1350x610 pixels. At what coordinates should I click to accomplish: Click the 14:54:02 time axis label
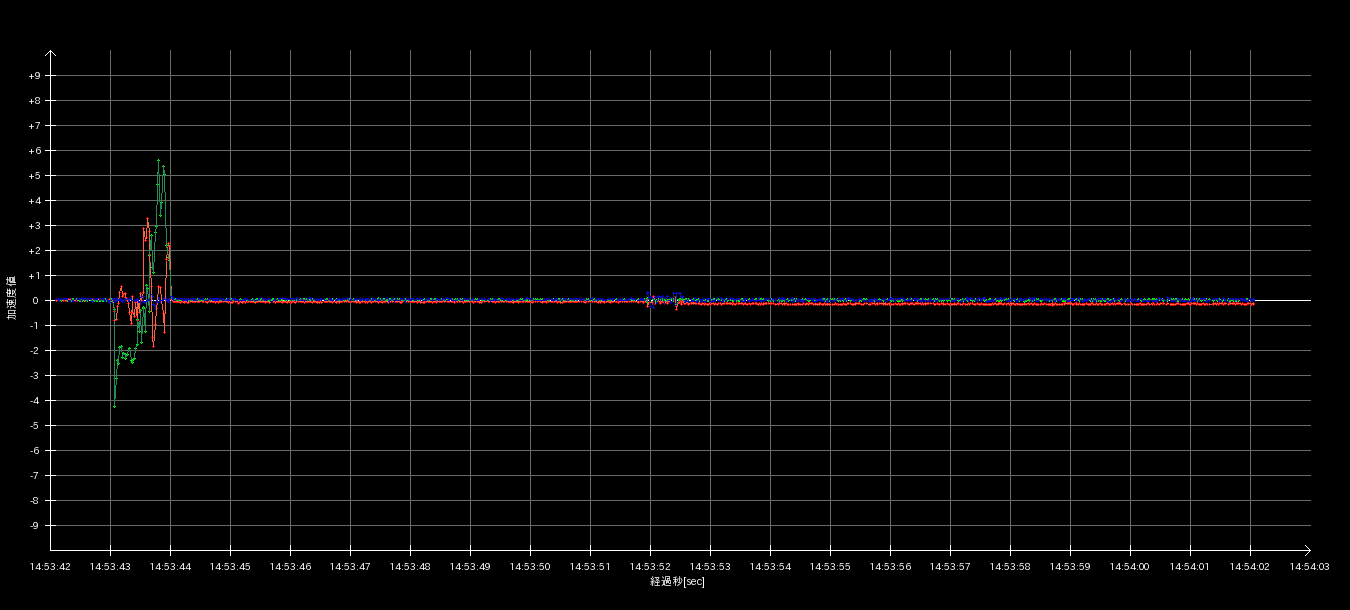pos(1250,567)
